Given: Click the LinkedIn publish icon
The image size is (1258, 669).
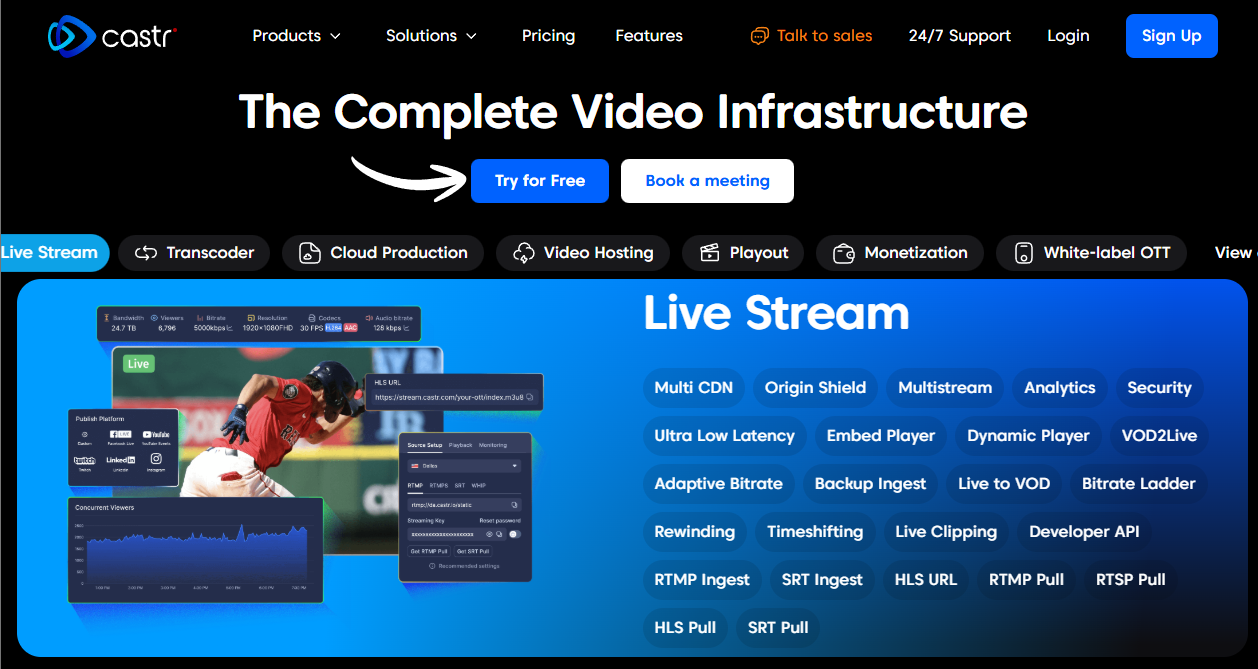Looking at the screenshot, I should coord(121,460).
